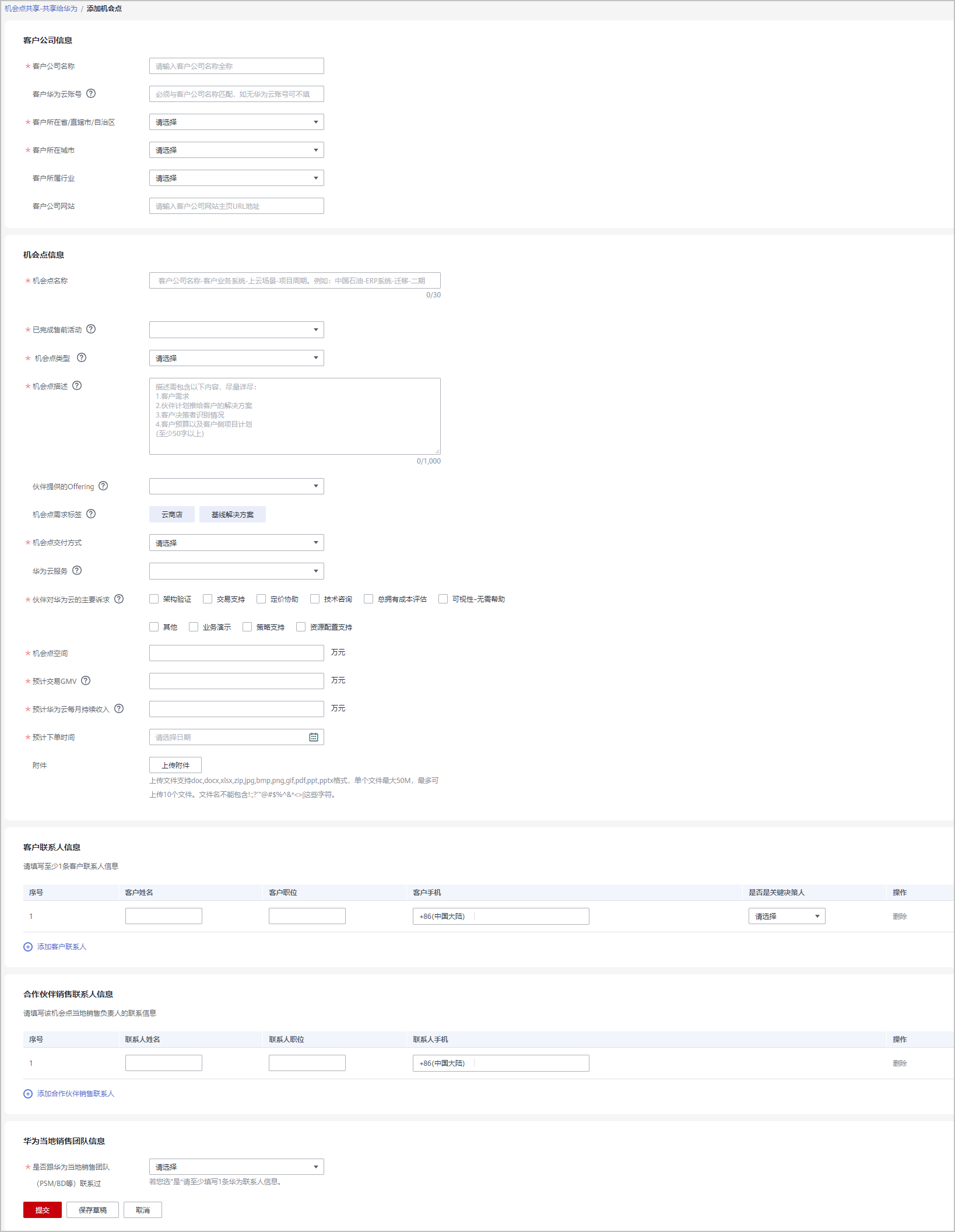Tick the 资源配置支持 checkbox

[301, 627]
